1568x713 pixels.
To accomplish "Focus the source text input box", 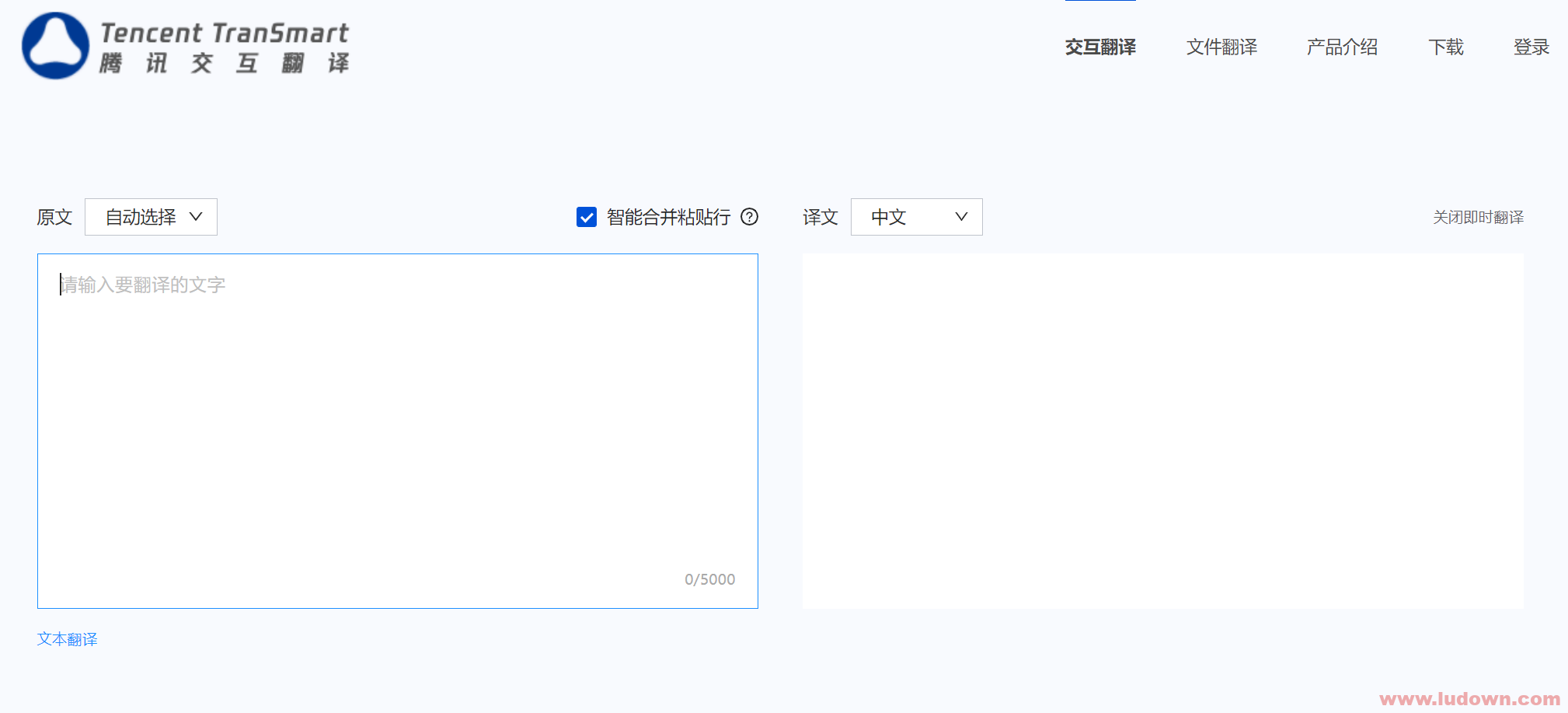I will (398, 431).
